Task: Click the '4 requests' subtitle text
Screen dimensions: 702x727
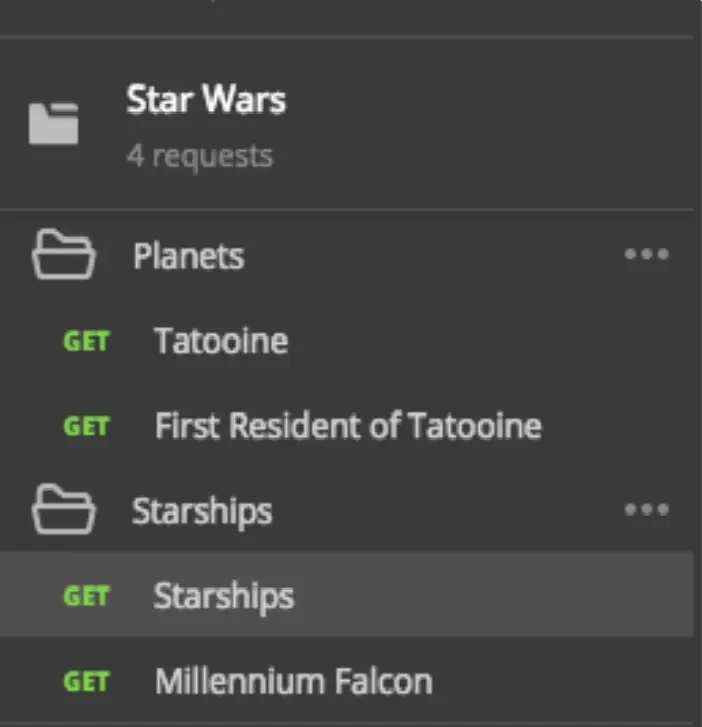Action: click(x=200, y=156)
